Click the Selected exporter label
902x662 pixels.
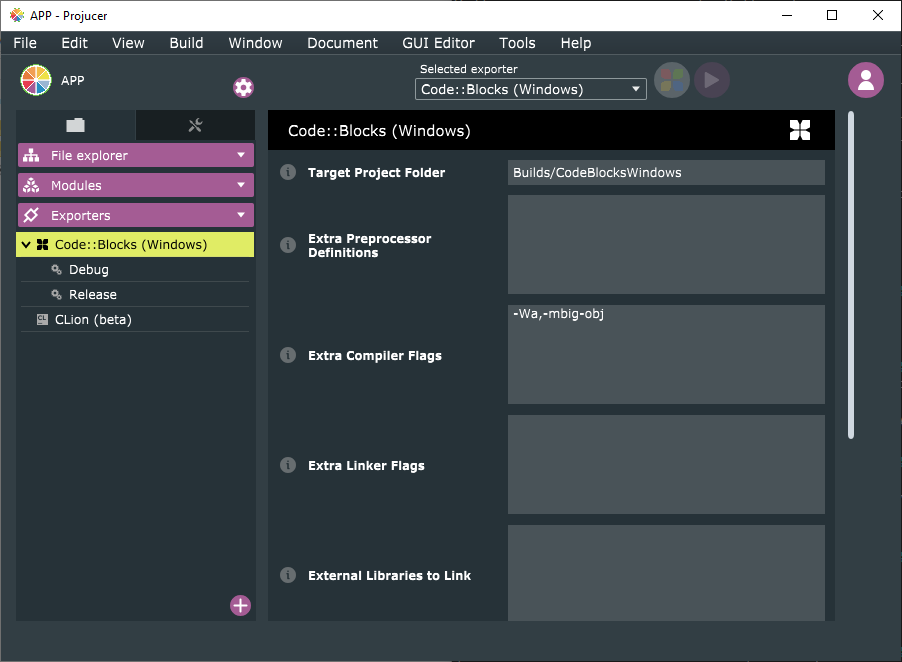[x=468, y=69]
